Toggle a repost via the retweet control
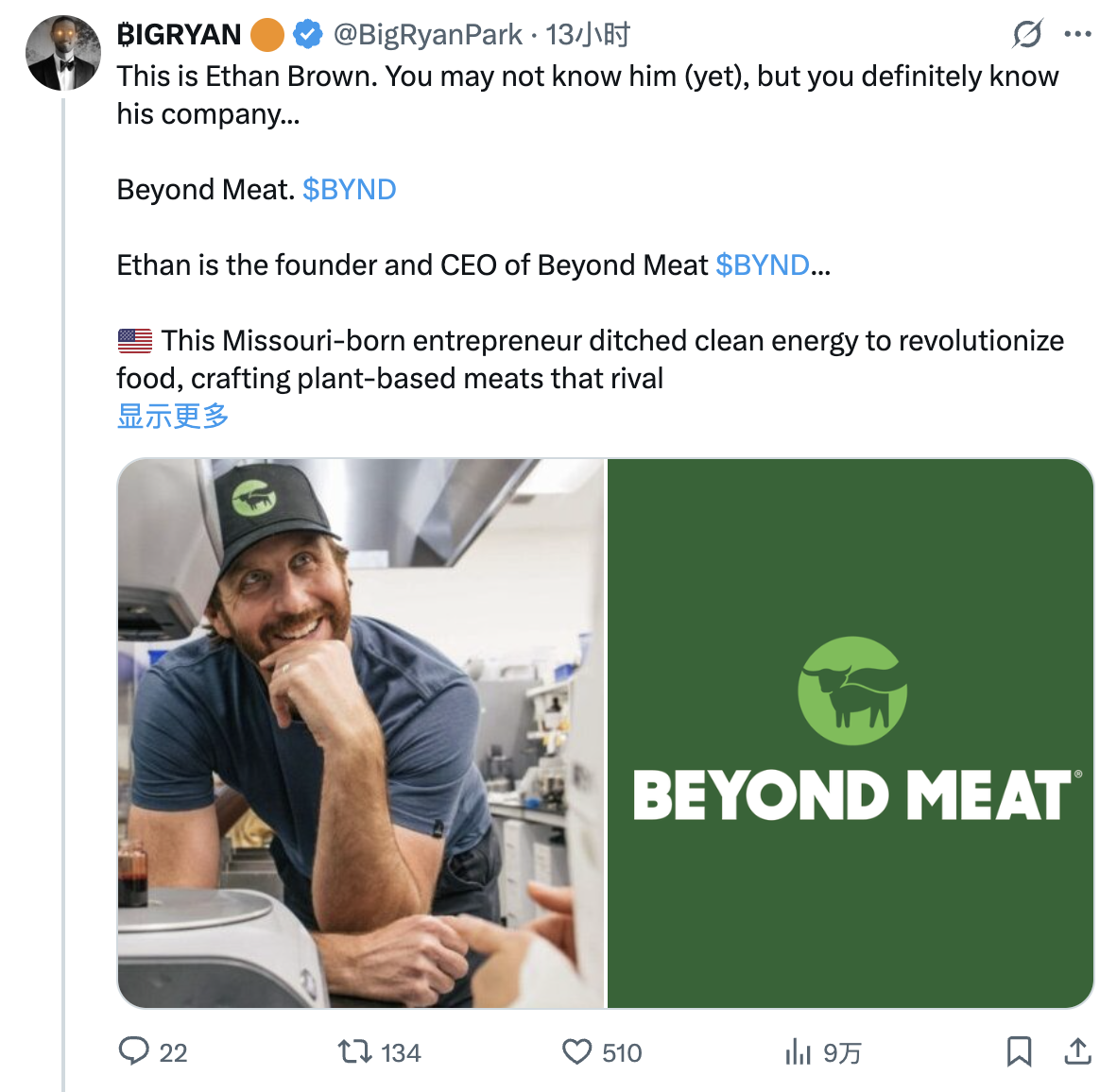The width and height of the screenshot is (1117, 1092). (354, 1052)
